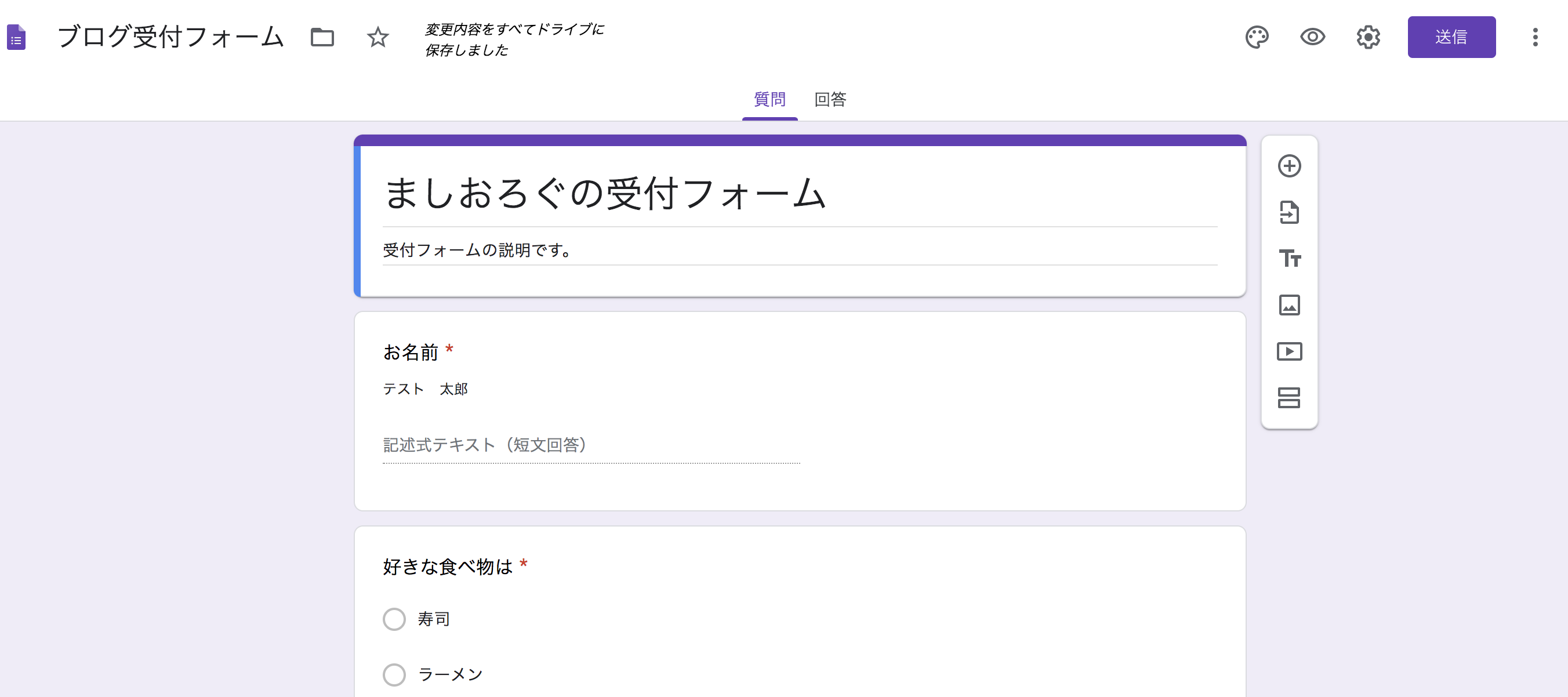1568x697 pixels.
Task: Preview the form with the eye icon
Action: coord(1312,37)
